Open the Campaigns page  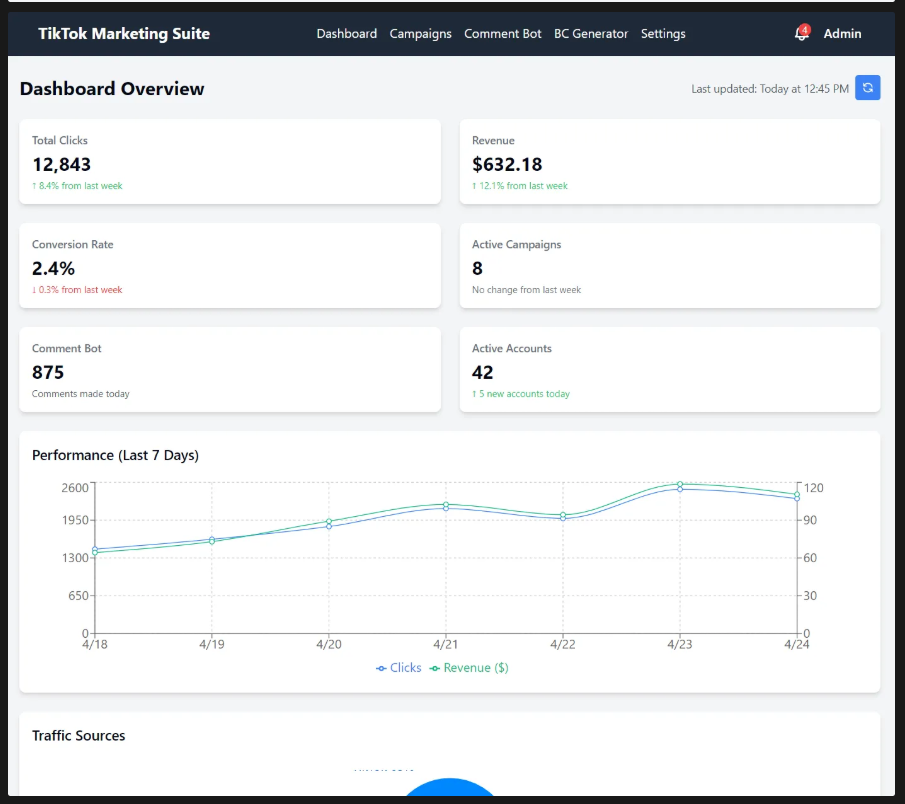pos(420,34)
